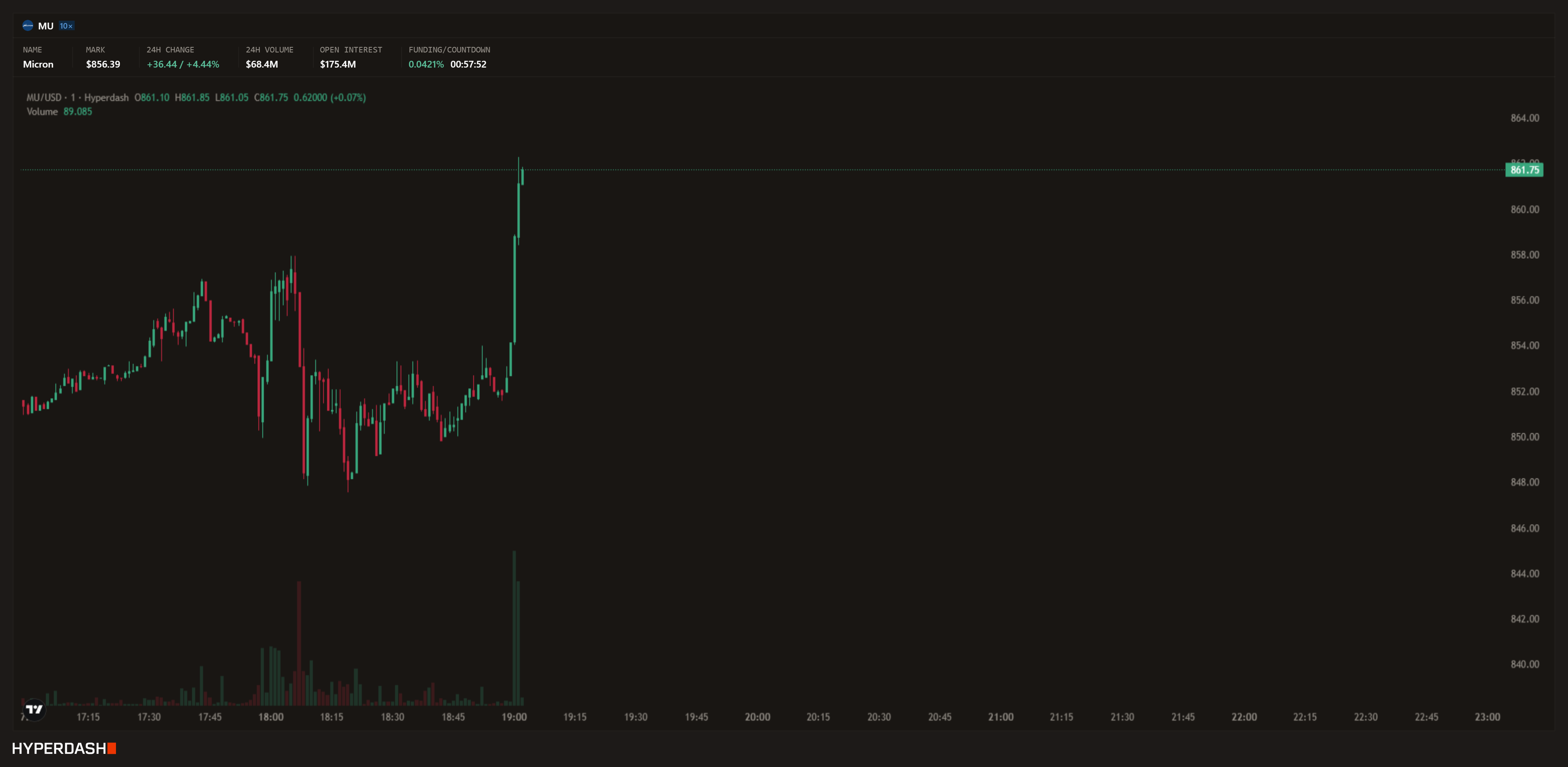This screenshot has width=1568, height=767.
Task: Click the 23:00 time axis label
Action: coord(1488,717)
